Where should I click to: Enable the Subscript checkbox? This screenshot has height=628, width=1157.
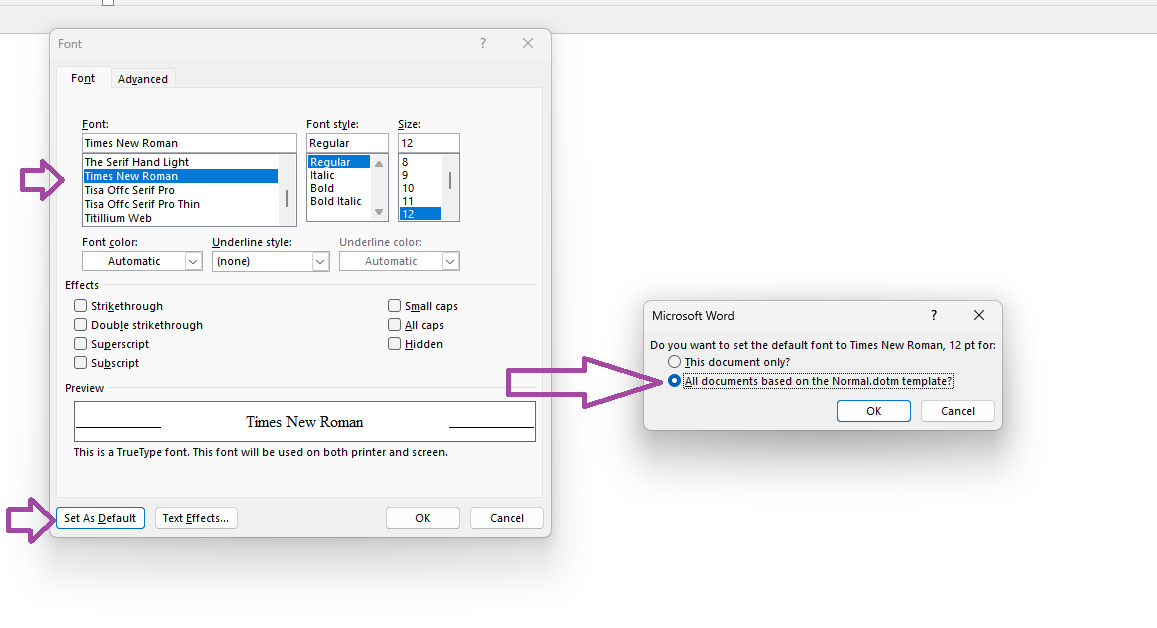pyautogui.click(x=80, y=362)
